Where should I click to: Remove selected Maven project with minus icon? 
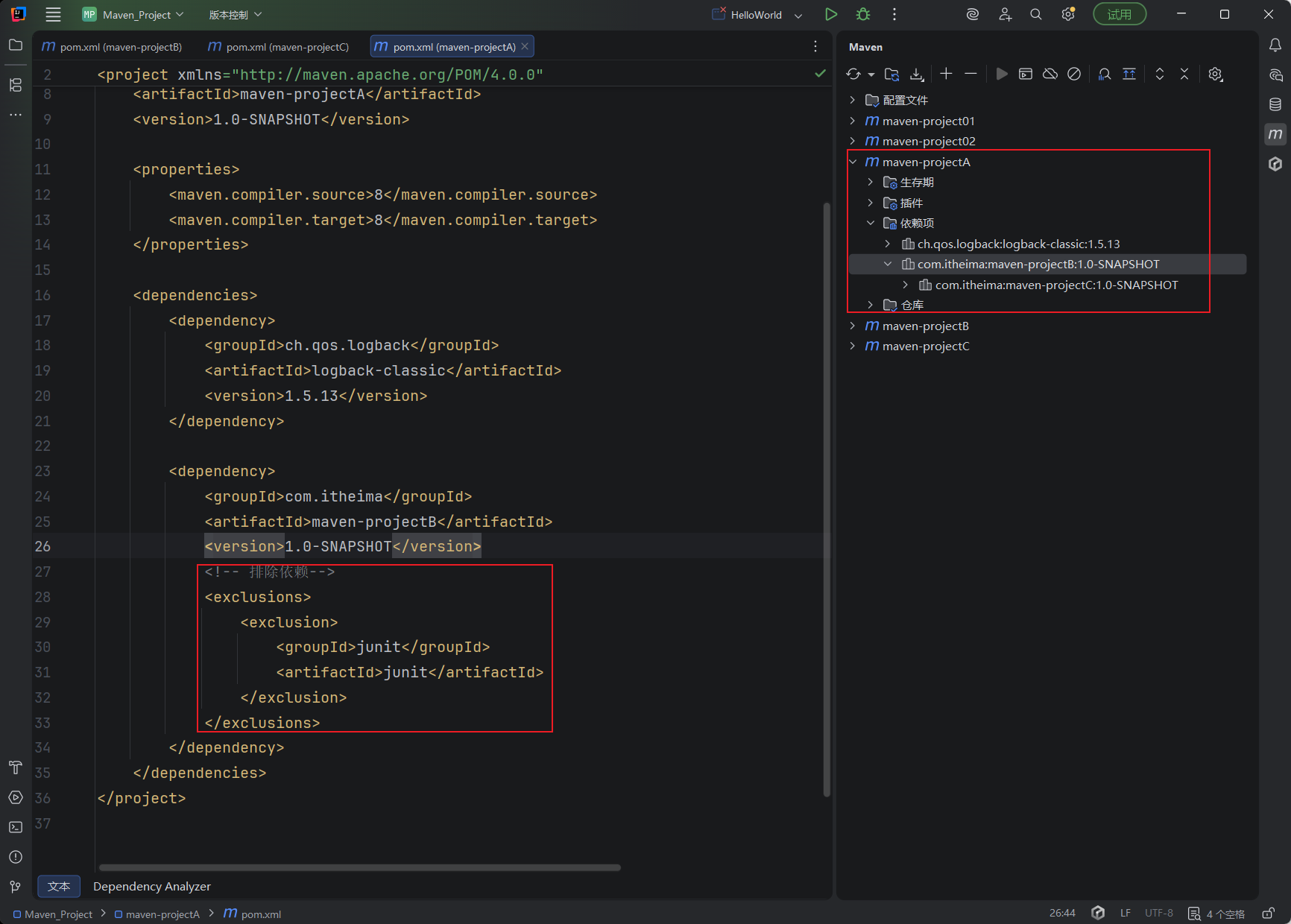[x=970, y=74]
